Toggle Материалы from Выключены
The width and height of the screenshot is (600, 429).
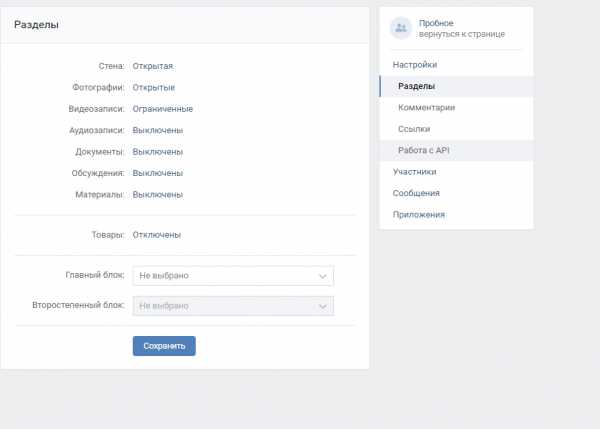pos(158,195)
